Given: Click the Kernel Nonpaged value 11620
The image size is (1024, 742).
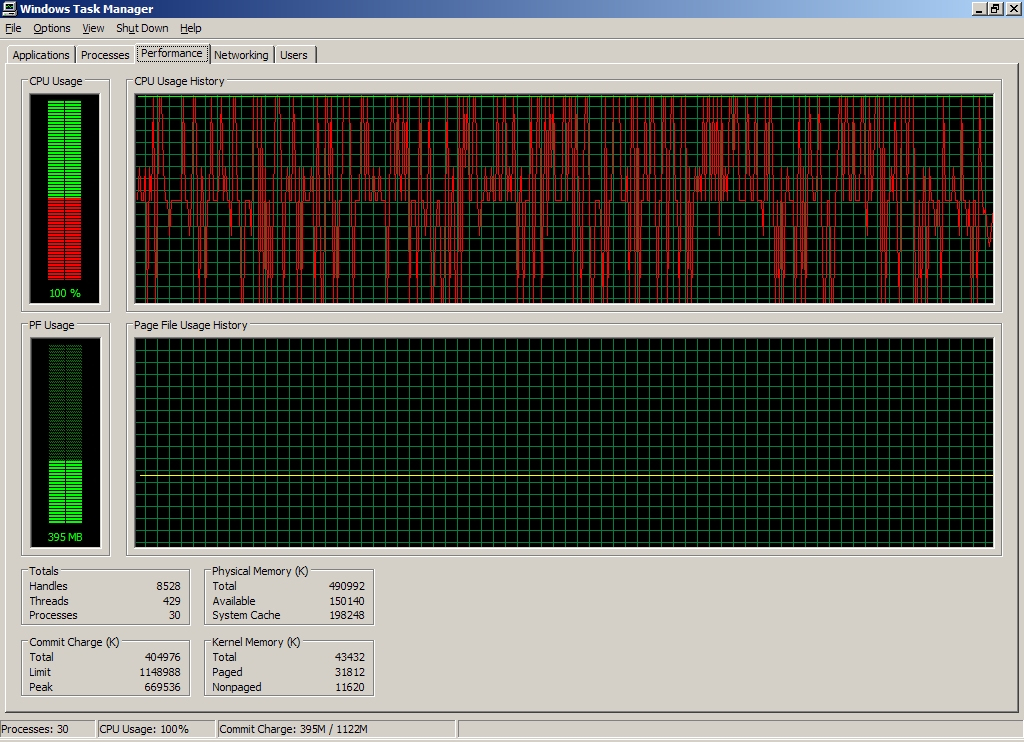Looking at the screenshot, I should coord(349,687).
